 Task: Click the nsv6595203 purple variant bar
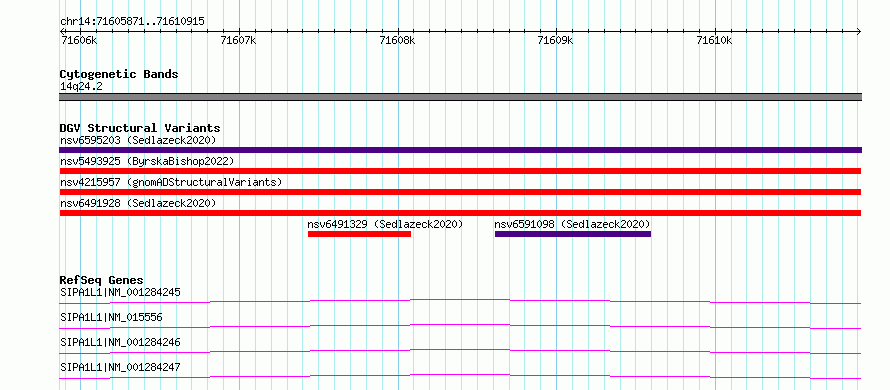point(460,150)
